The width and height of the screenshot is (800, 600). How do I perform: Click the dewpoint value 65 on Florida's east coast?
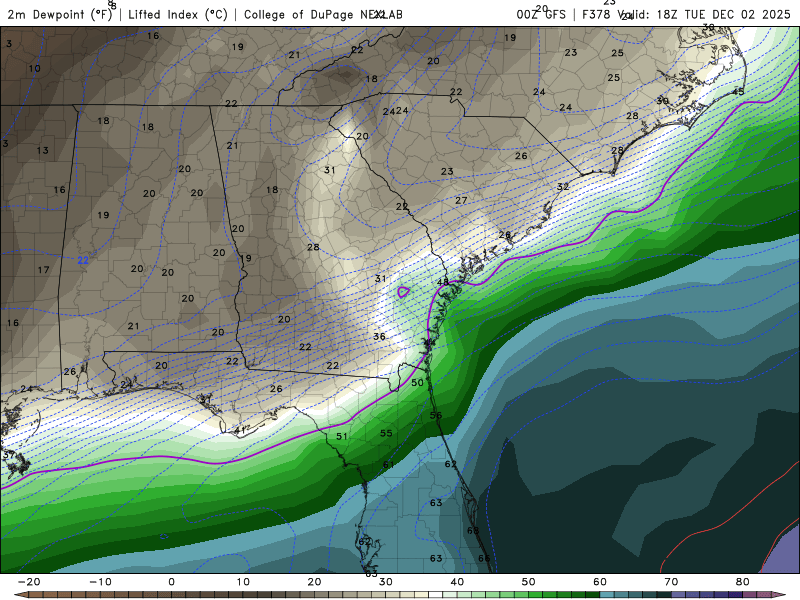click(x=484, y=558)
